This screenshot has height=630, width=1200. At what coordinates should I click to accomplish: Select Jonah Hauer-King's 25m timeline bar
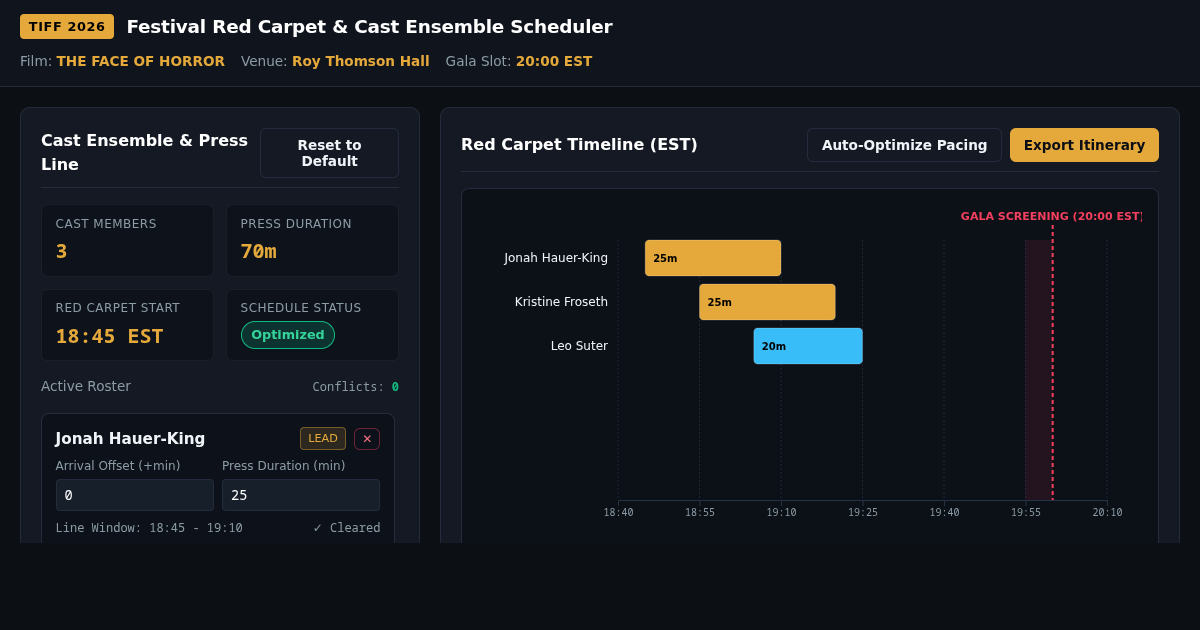[x=713, y=258]
